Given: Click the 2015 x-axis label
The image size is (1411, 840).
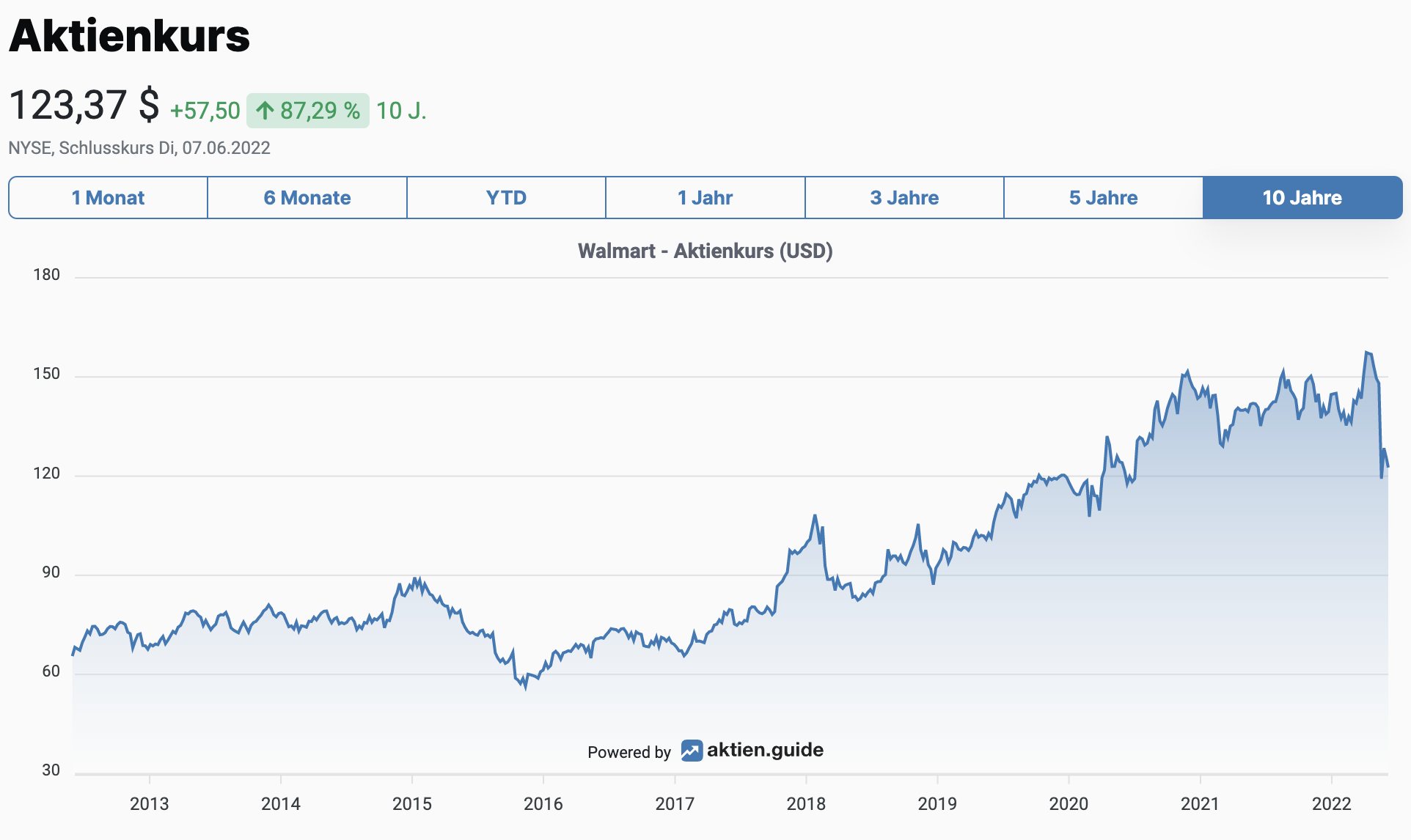Looking at the screenshot, I should (x=412, y=804).
